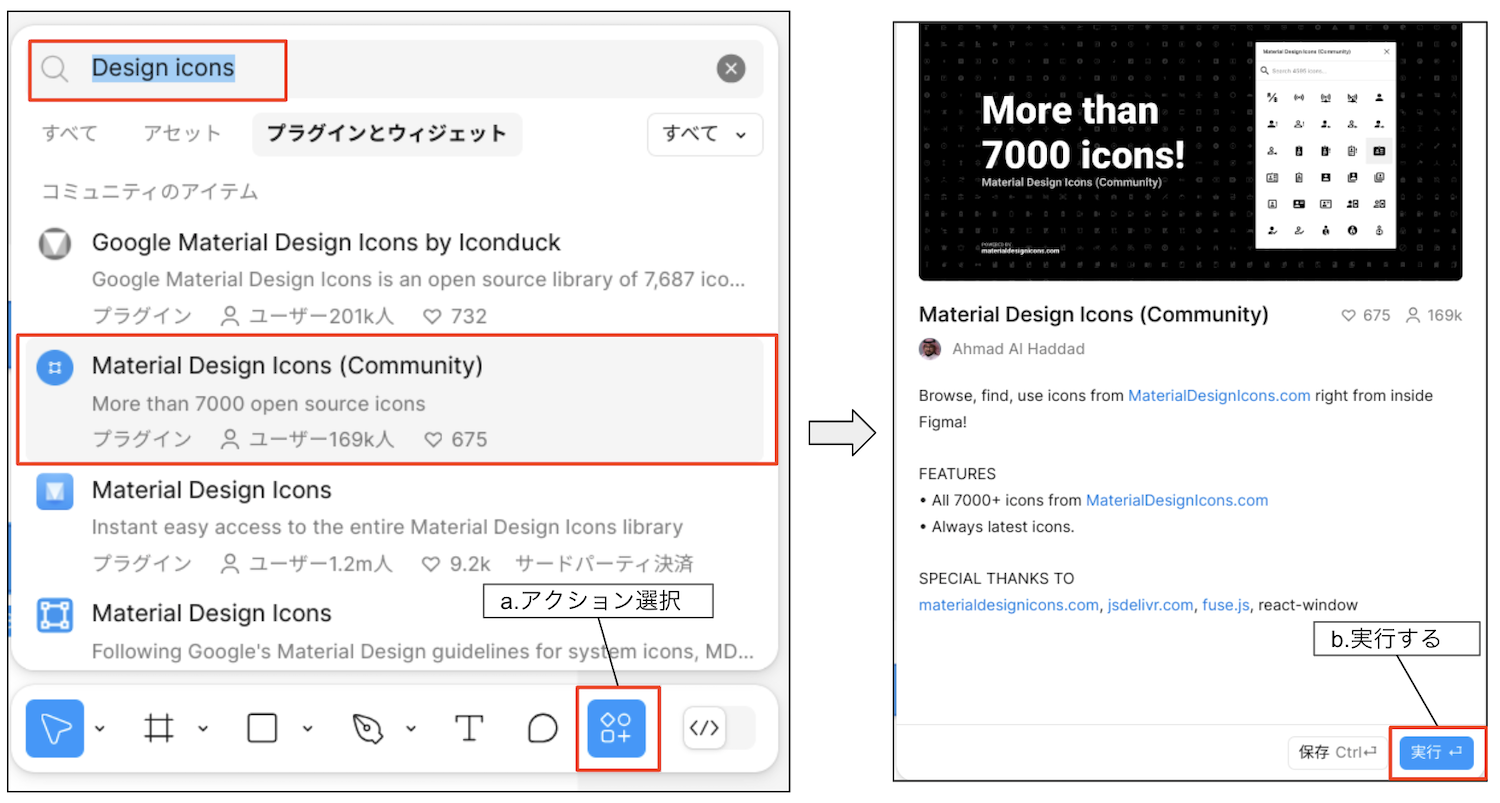Click the search magnifier icon
The width and height of the screenshot is (1500, 803).
click(x=55, y=69)
